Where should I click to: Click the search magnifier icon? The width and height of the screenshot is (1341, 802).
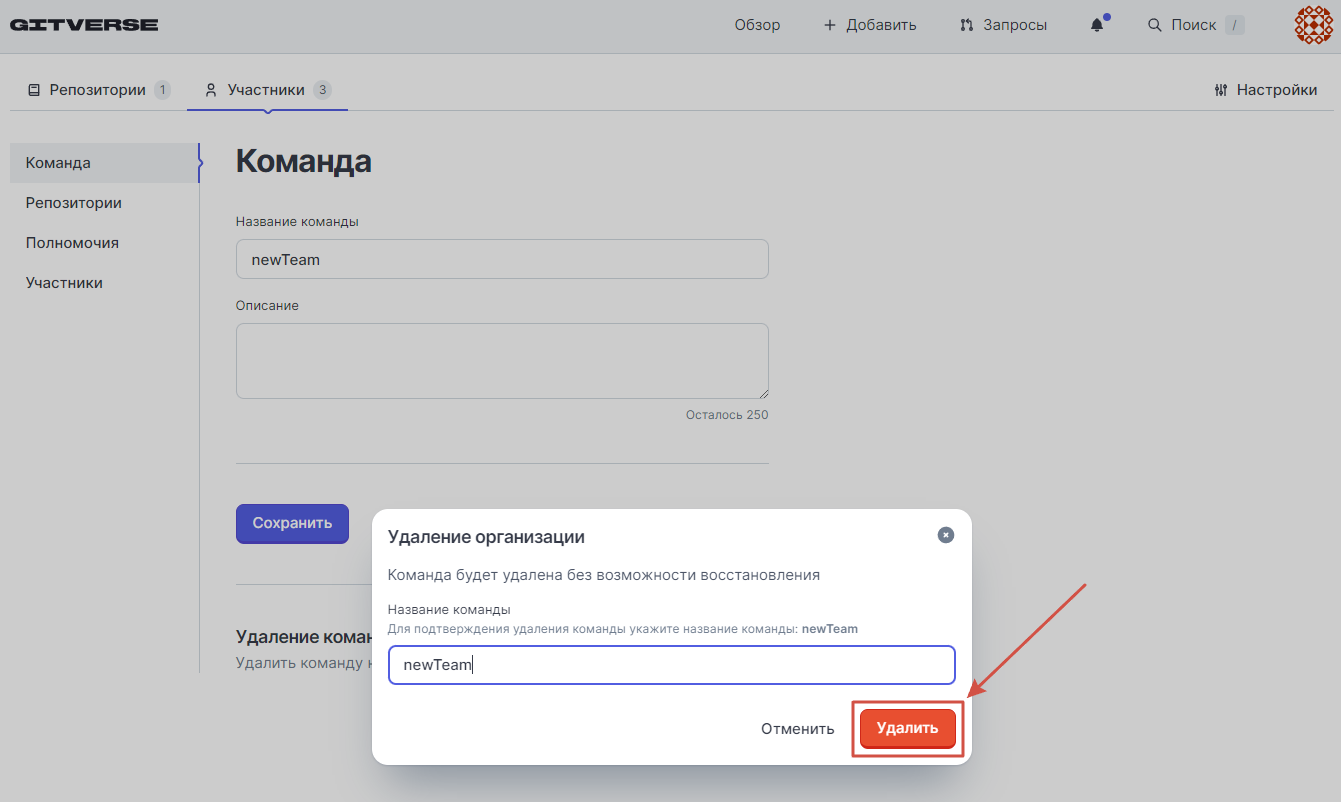point(1155,25)
